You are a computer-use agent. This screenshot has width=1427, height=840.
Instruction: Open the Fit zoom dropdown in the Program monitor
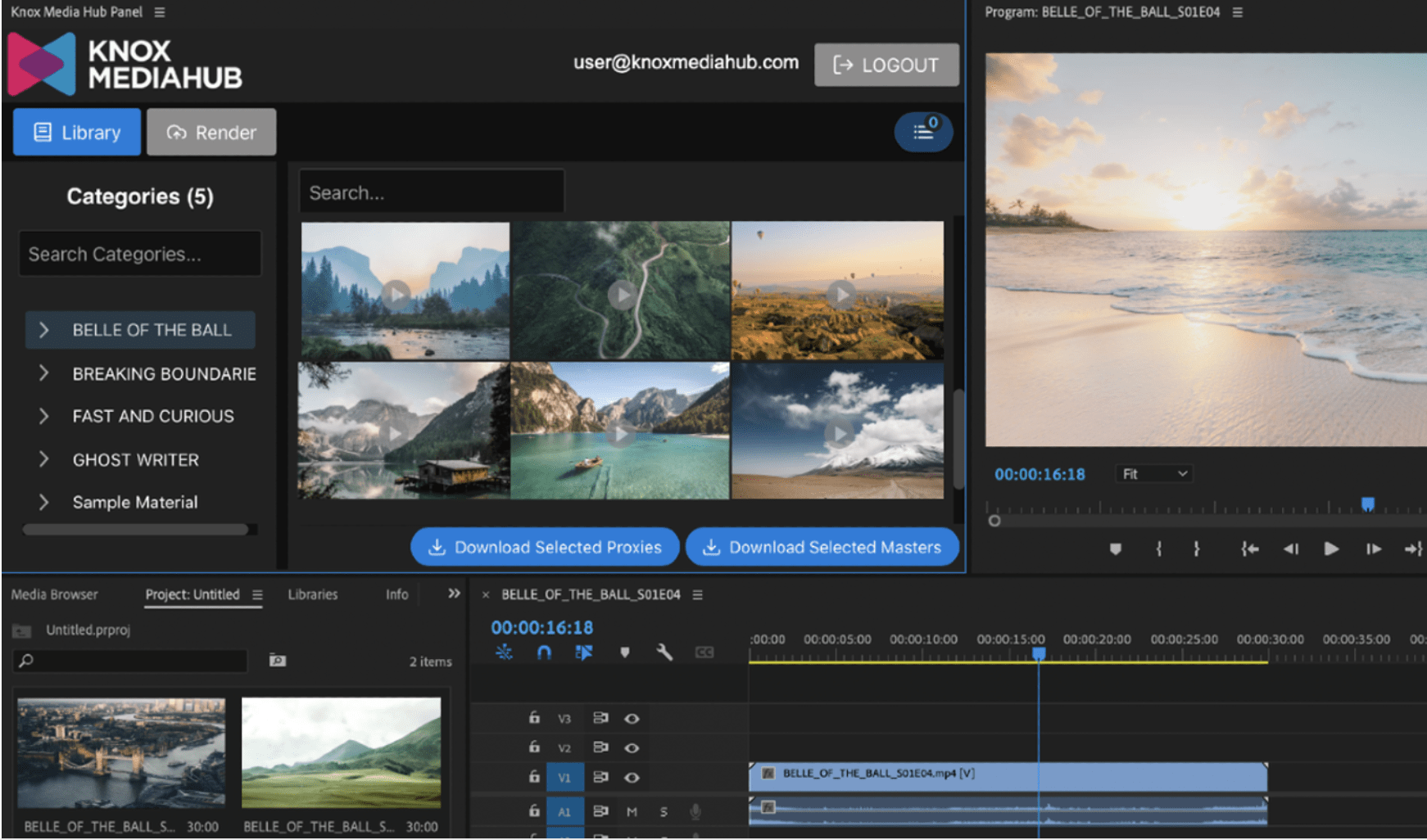coord(1153,473)
